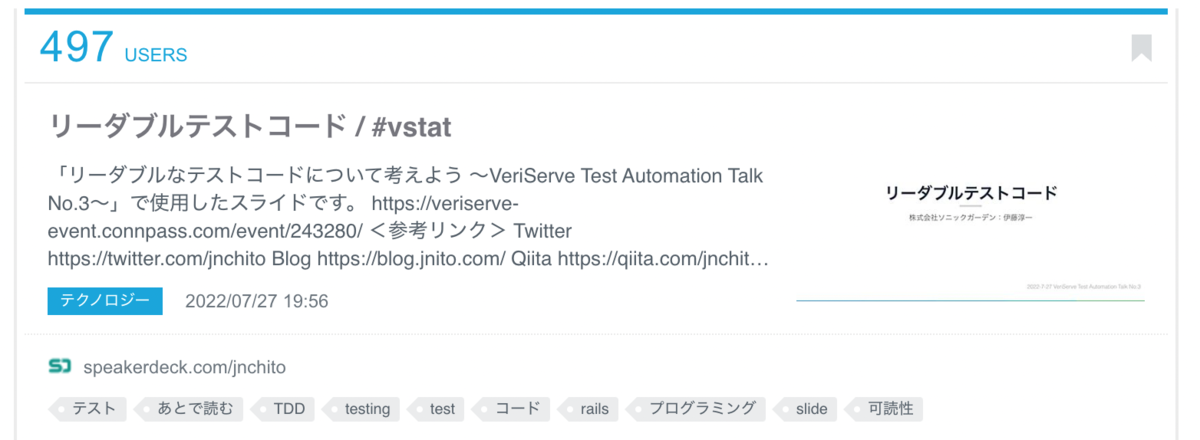Click the USERS label beside 497

click(x=156, y=55)
